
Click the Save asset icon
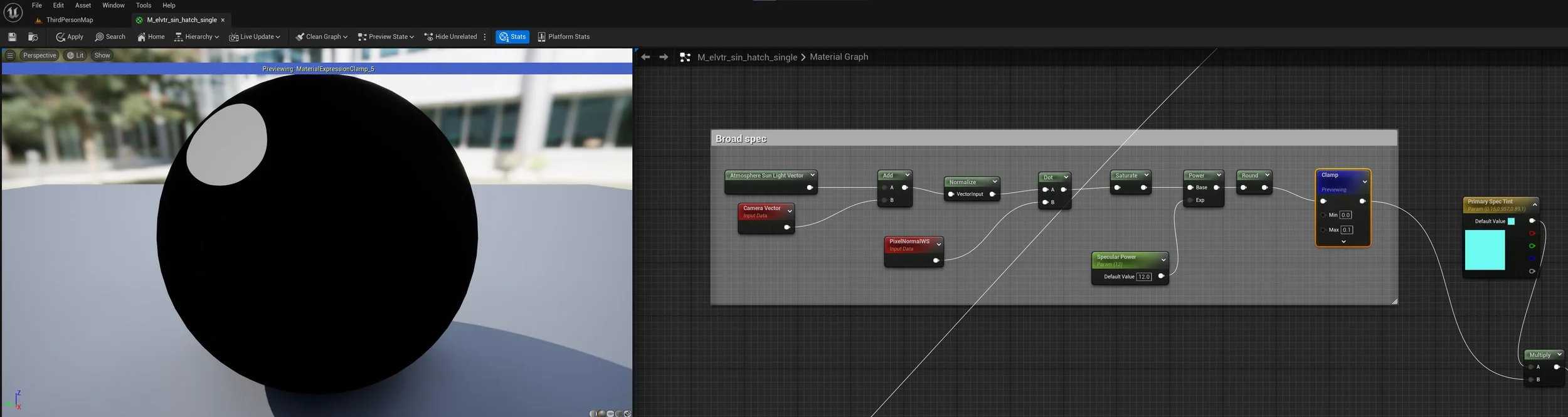12,37
